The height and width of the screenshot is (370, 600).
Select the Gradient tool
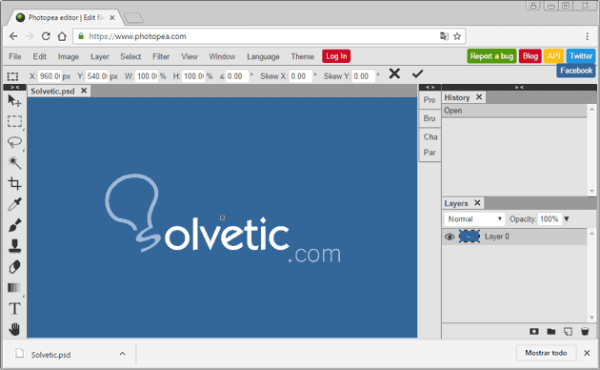pyautogui.click(x=15, y=287)
